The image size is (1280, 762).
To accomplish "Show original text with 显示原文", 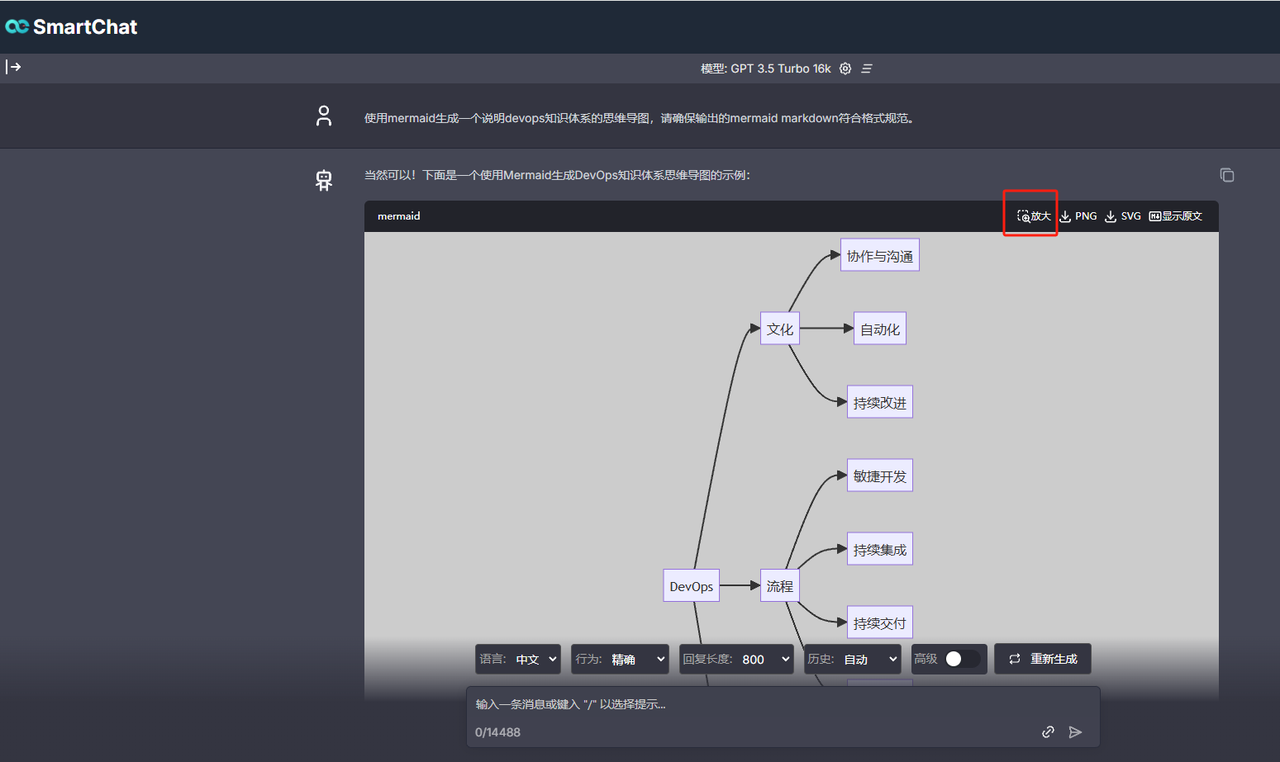I will [1175, 216].
